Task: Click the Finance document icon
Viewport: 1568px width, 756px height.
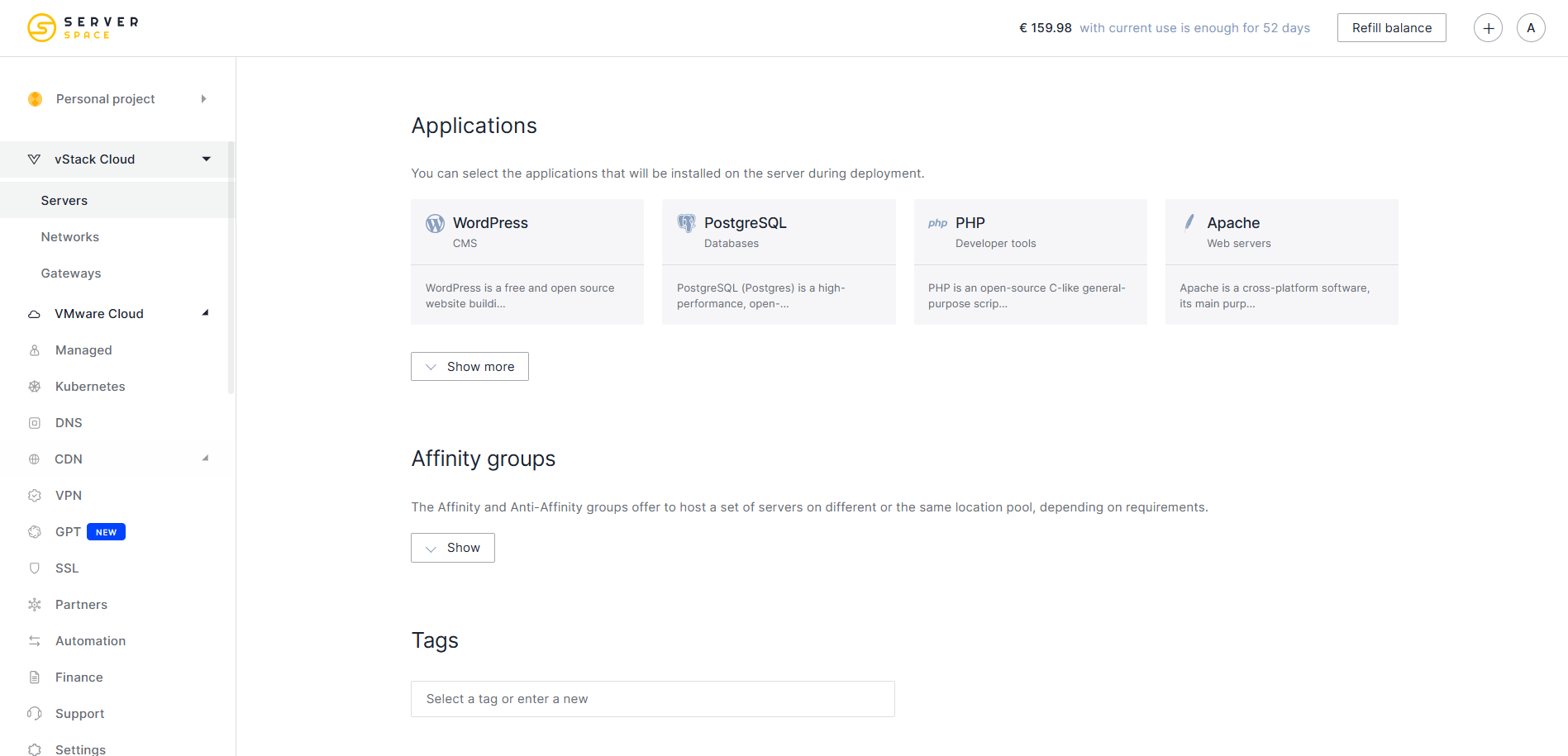Action: [35, 678]
